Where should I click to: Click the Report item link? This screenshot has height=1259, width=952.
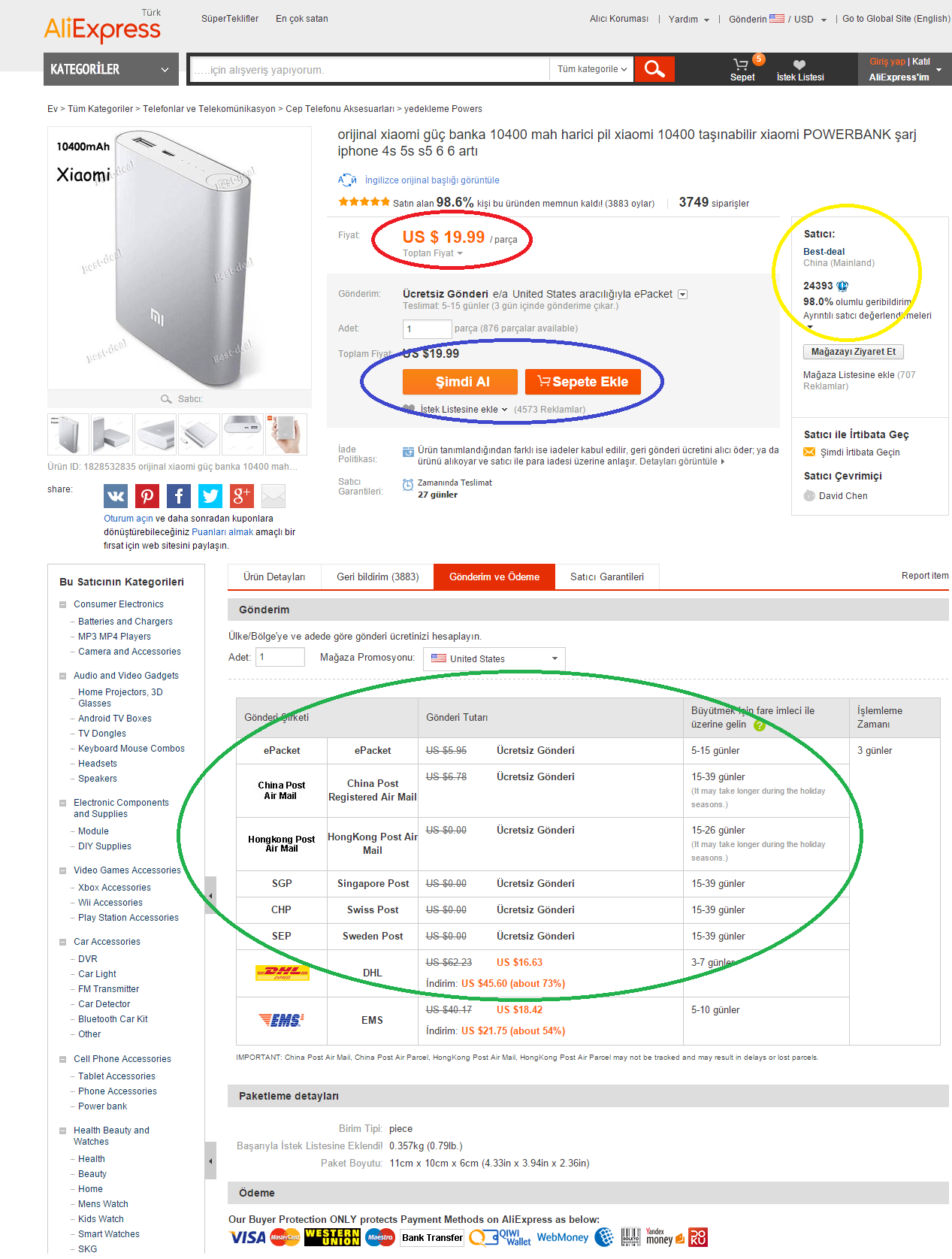point(925,576)
